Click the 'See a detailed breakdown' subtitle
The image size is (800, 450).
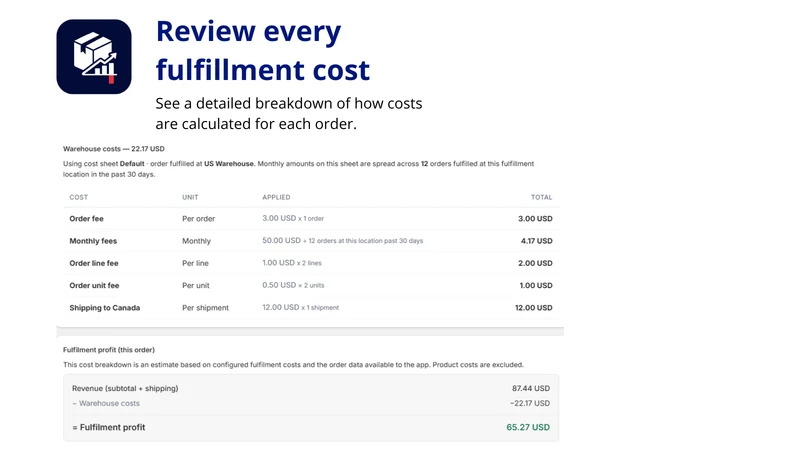coord(289,113)
